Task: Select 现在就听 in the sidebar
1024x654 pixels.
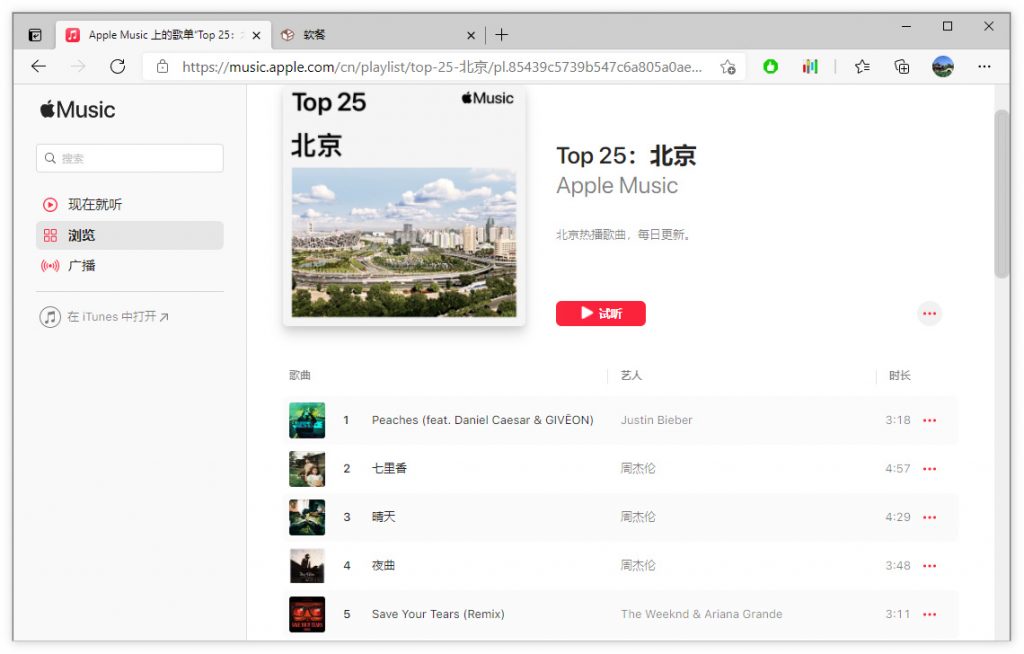Action: coord(94,205)
